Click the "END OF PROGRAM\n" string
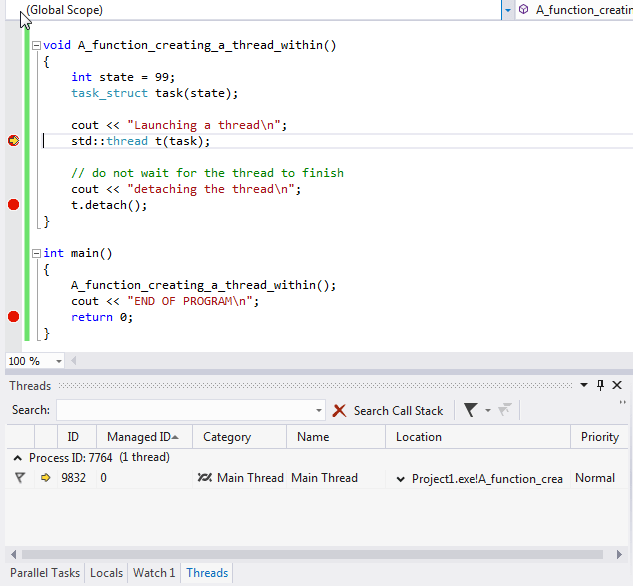The width and height of the screenshot is (633, 586). click(x=190, y=301)
